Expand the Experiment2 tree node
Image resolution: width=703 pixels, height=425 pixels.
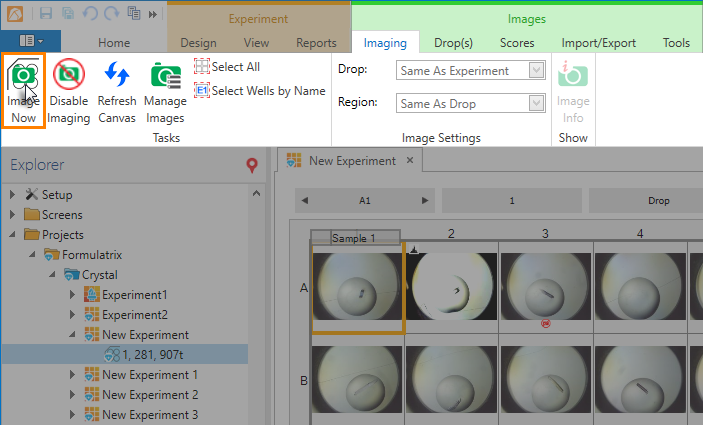coord(72,315)
